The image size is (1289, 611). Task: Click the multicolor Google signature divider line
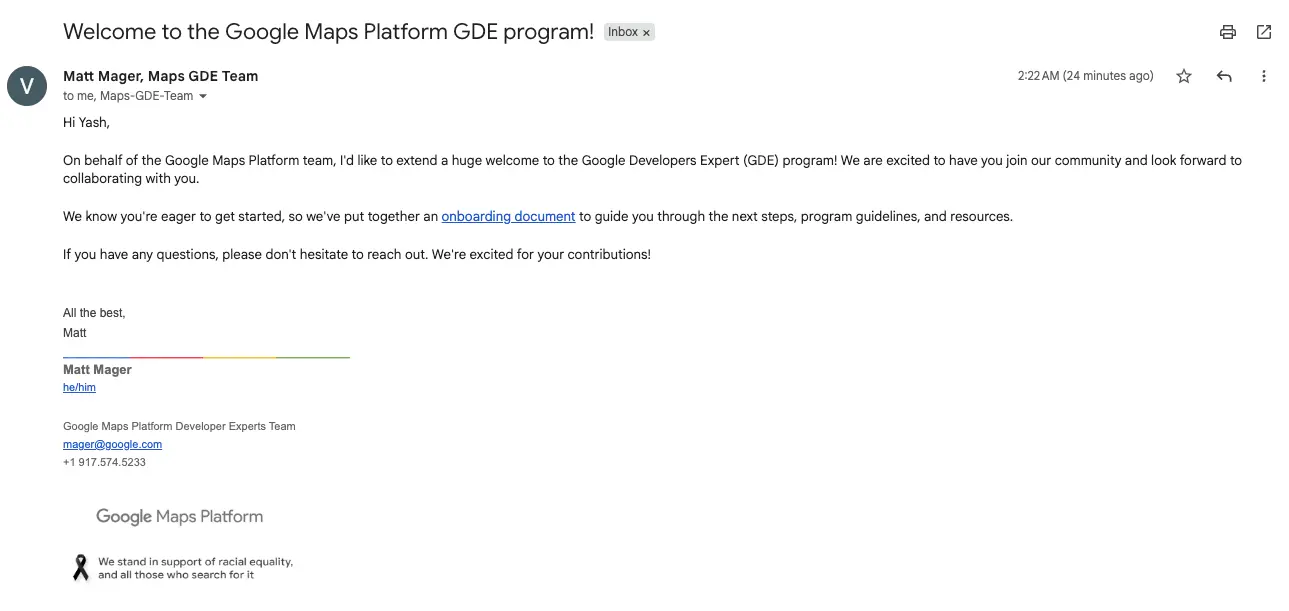(x=206, y=357)
